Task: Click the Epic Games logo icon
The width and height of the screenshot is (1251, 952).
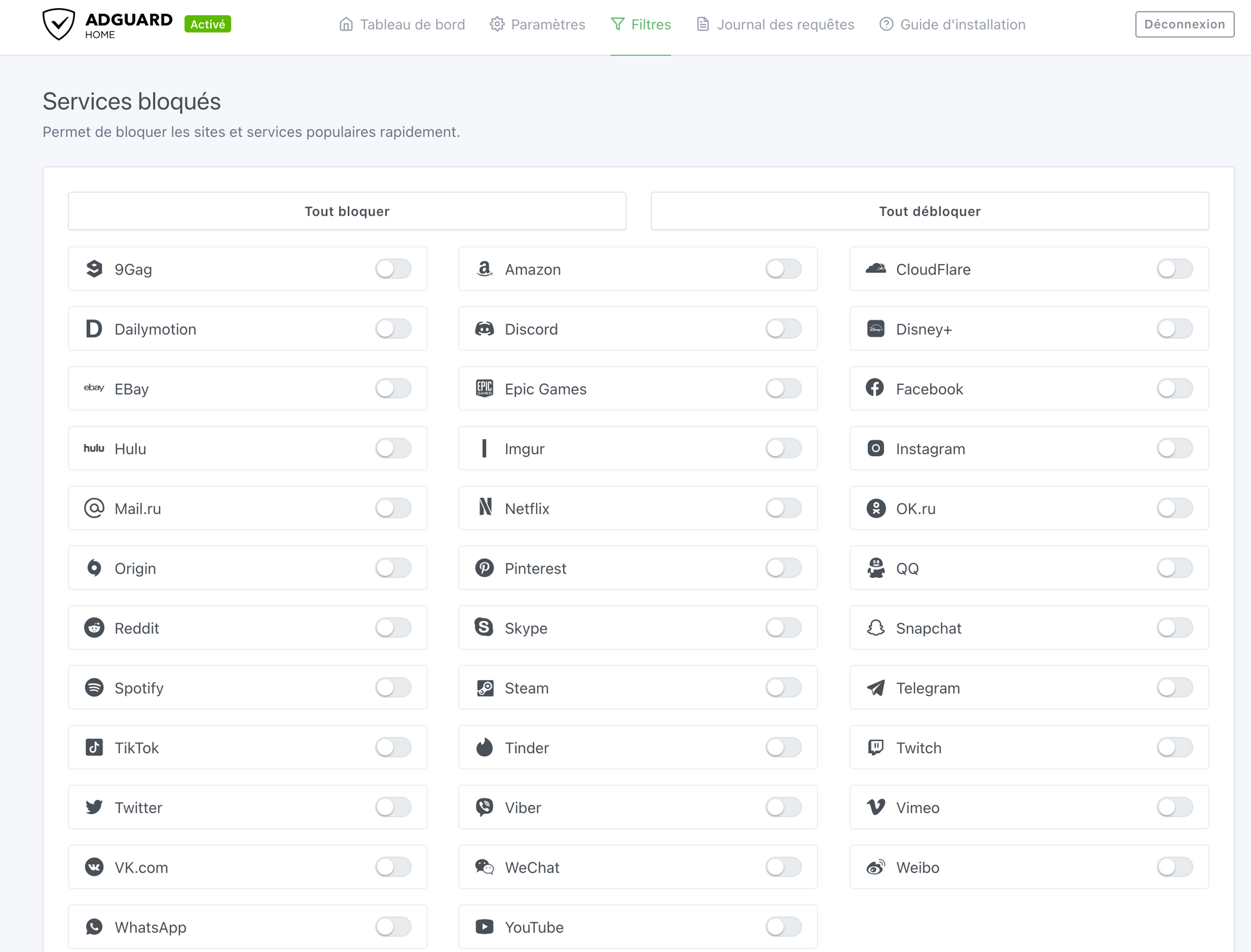Action: pos(485,388)
